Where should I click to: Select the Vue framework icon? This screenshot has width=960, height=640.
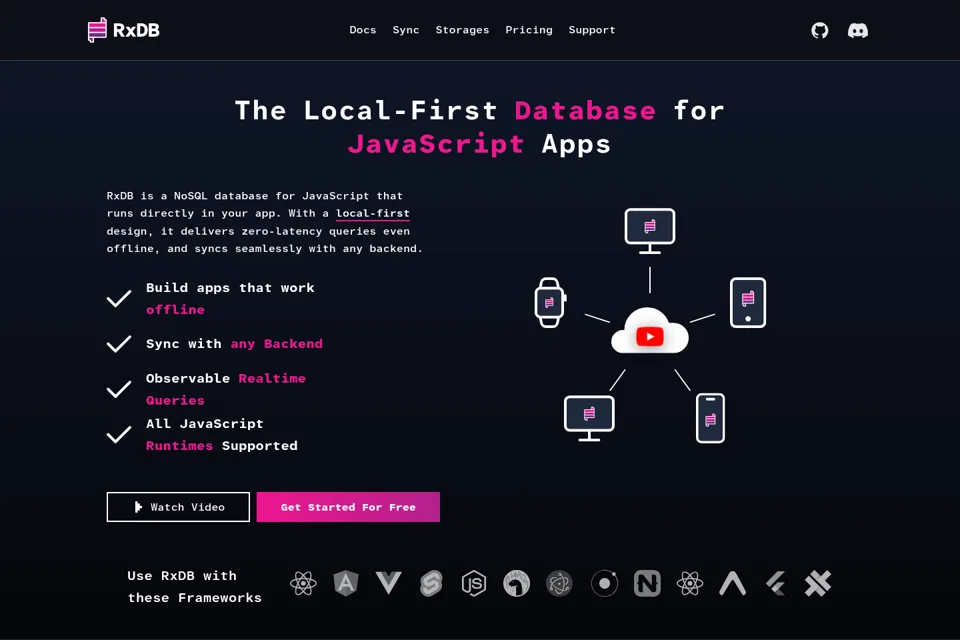tap(388, 583)
